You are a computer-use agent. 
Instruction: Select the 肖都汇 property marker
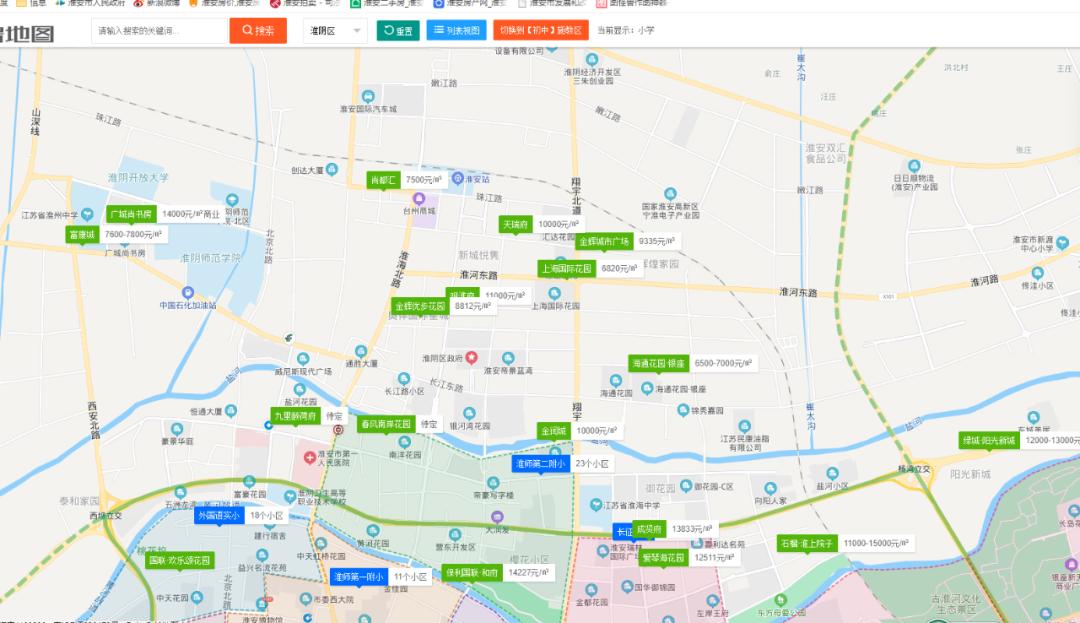point(384,180)
